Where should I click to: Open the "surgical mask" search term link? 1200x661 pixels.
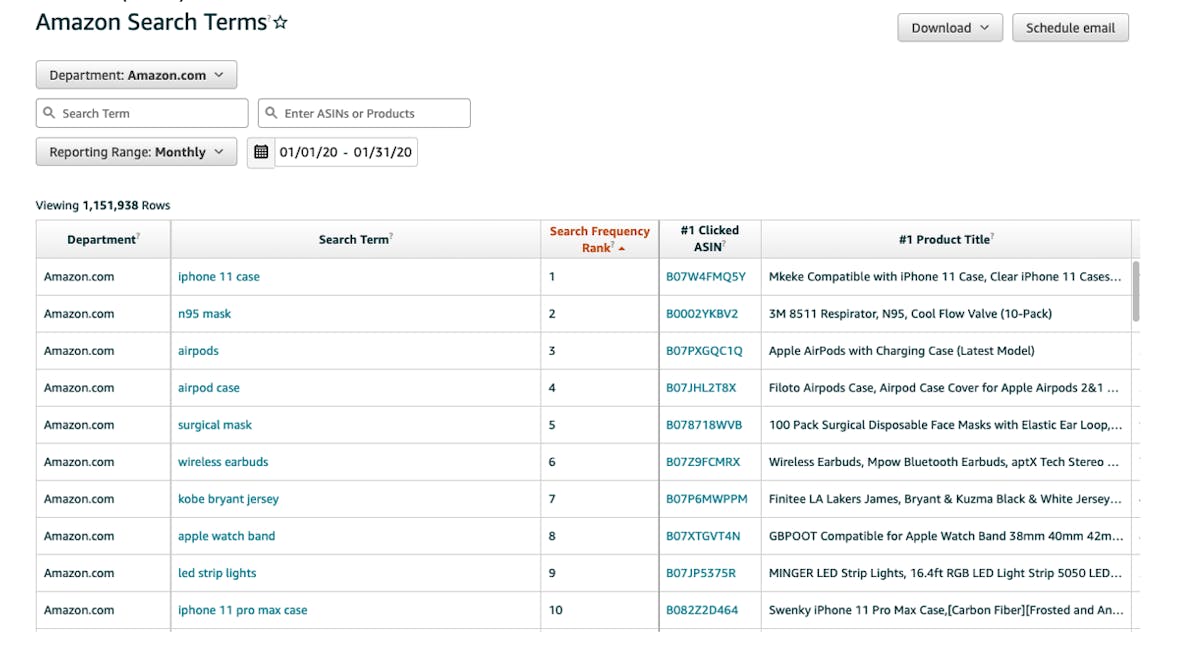[x=215, y=425]
